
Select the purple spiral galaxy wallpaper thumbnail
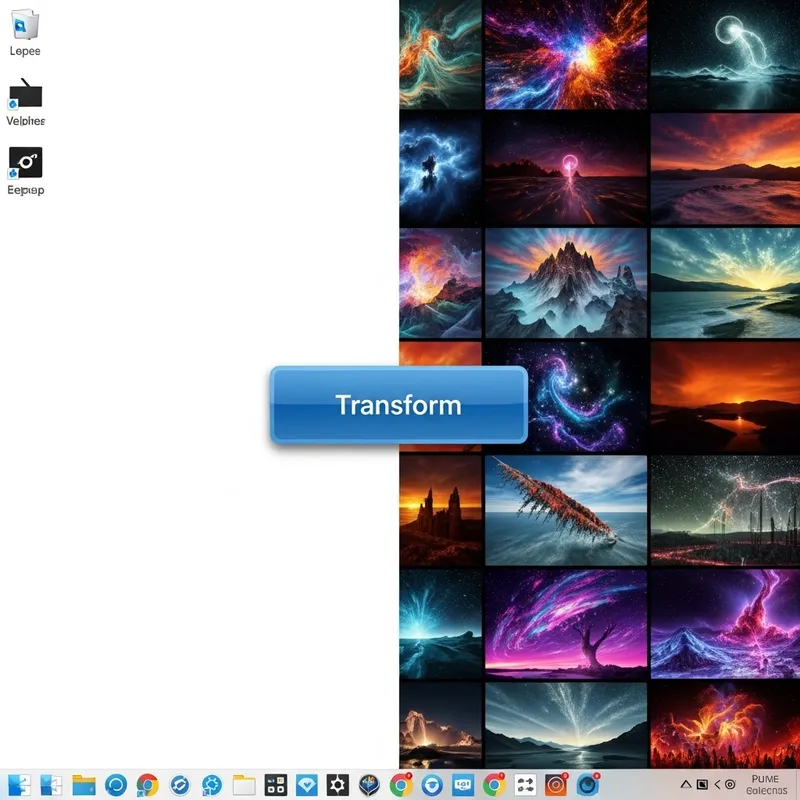click(565, 400)
